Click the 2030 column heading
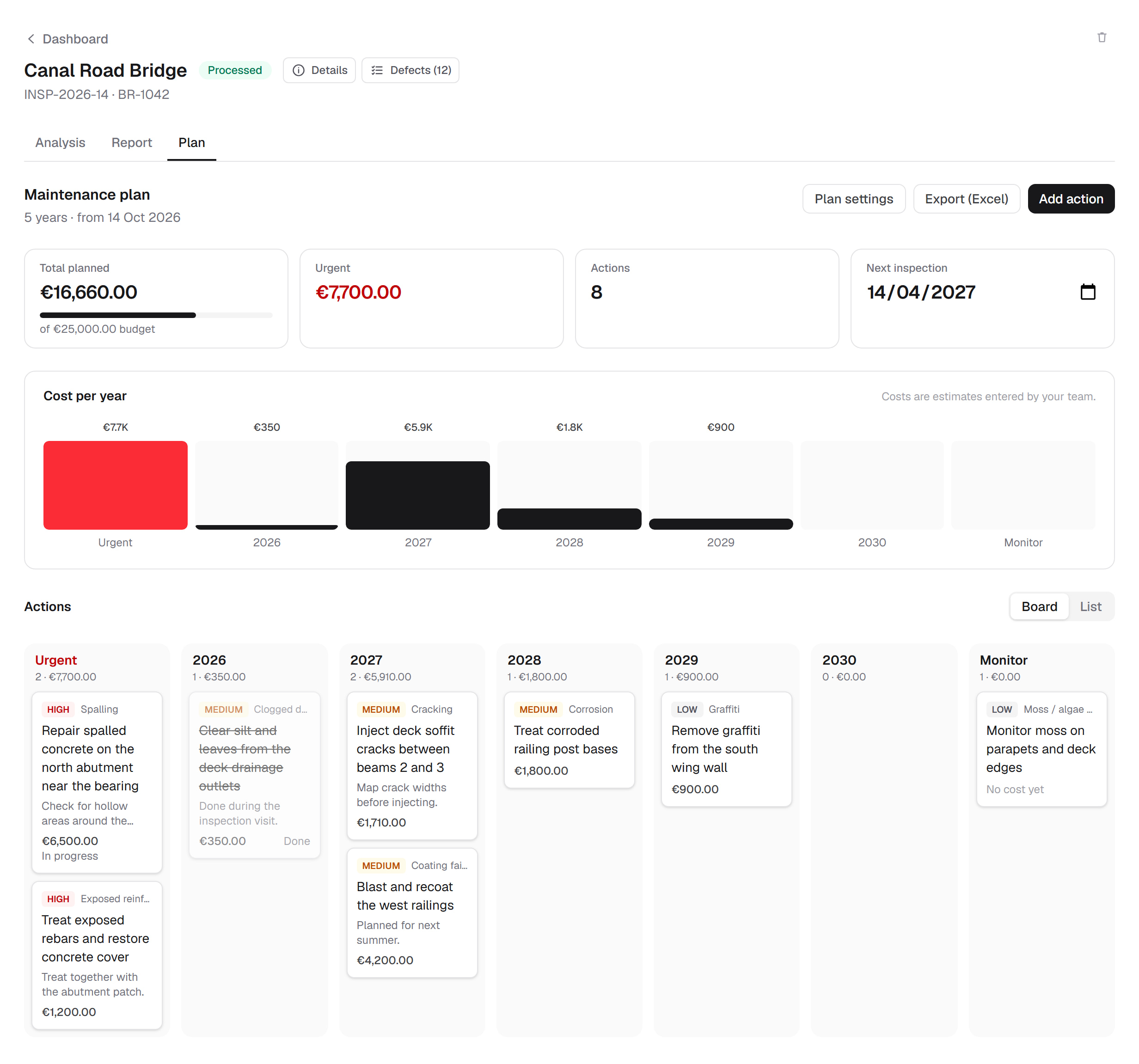 click(839, 660)
